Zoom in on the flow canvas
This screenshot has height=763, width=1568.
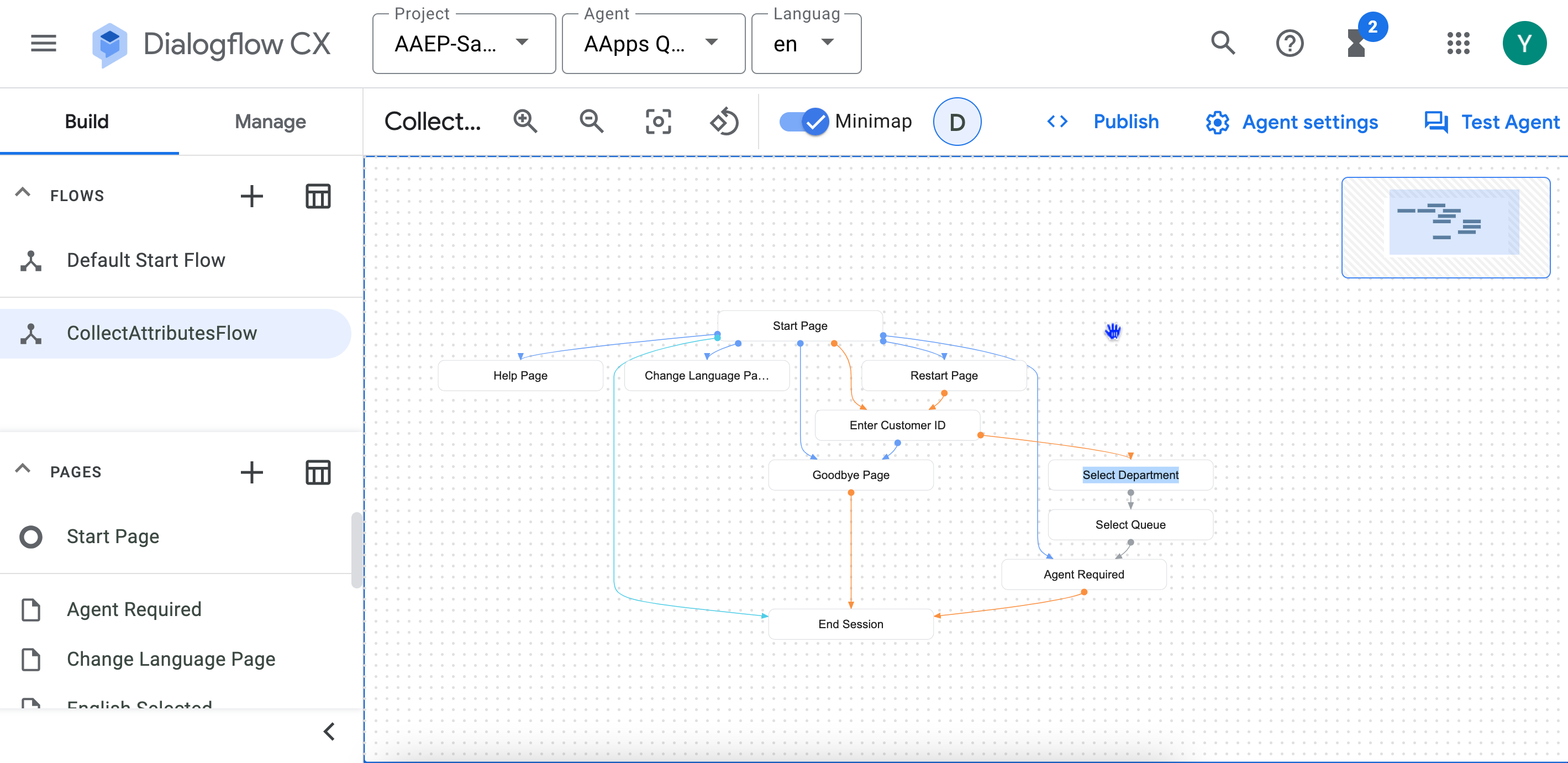tap(525, 121)
